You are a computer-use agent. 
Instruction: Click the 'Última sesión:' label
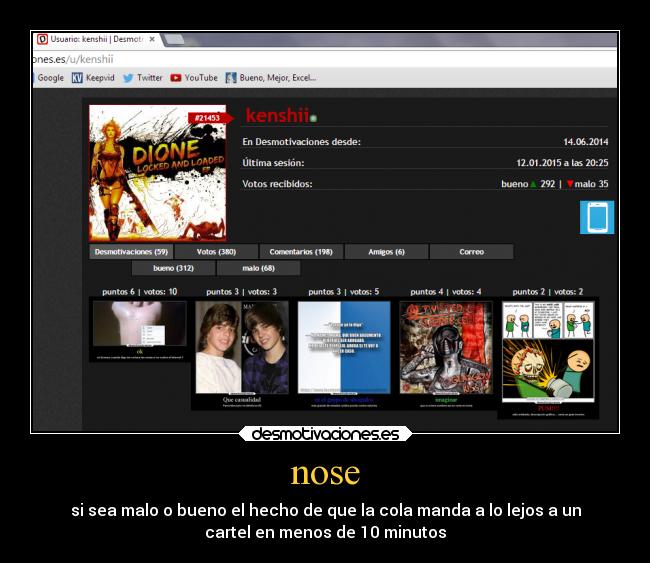click(273, 163)
